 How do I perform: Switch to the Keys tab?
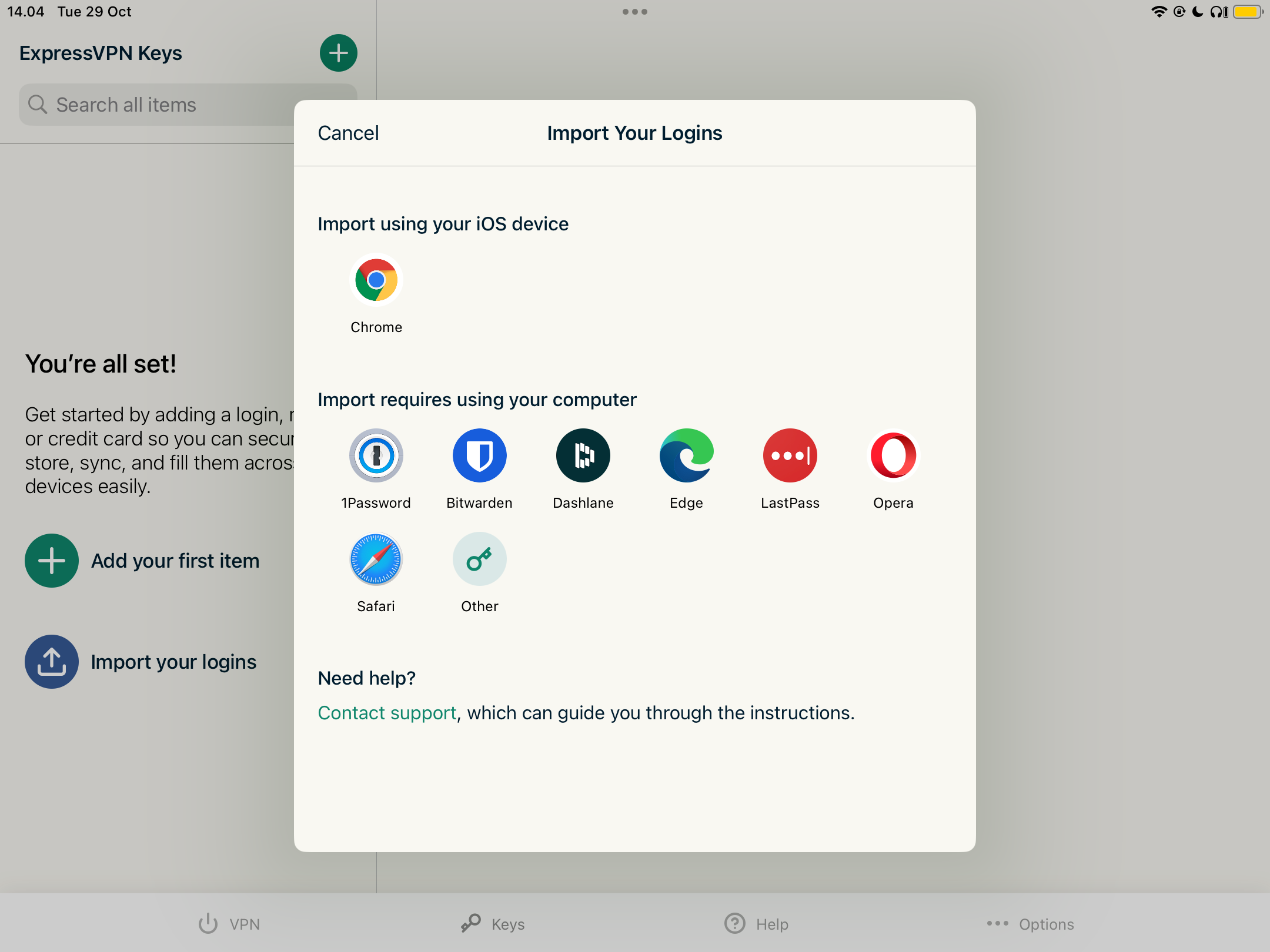click(493, 924)
